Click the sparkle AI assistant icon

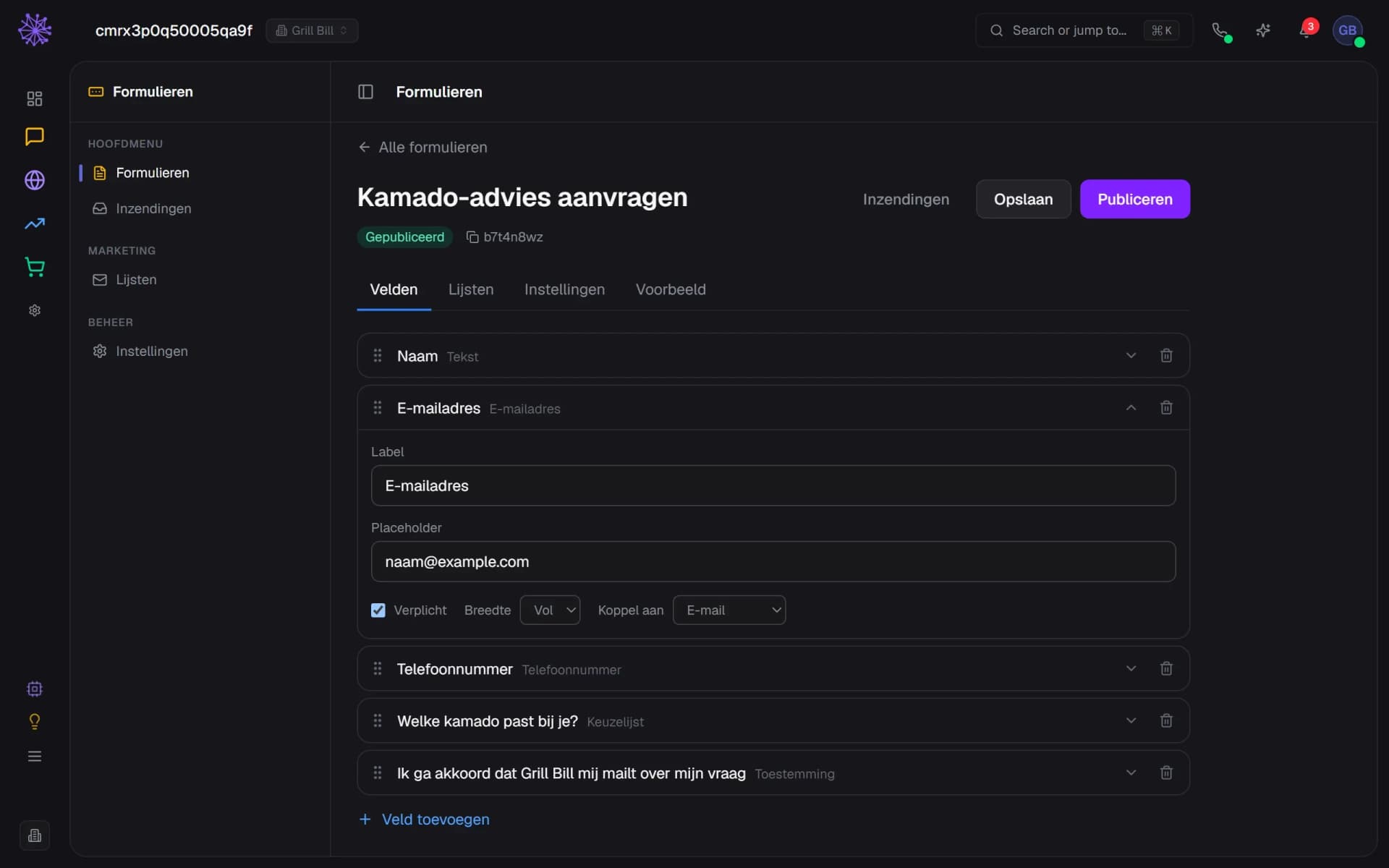pyautogui.click(x=1263, y=30)
